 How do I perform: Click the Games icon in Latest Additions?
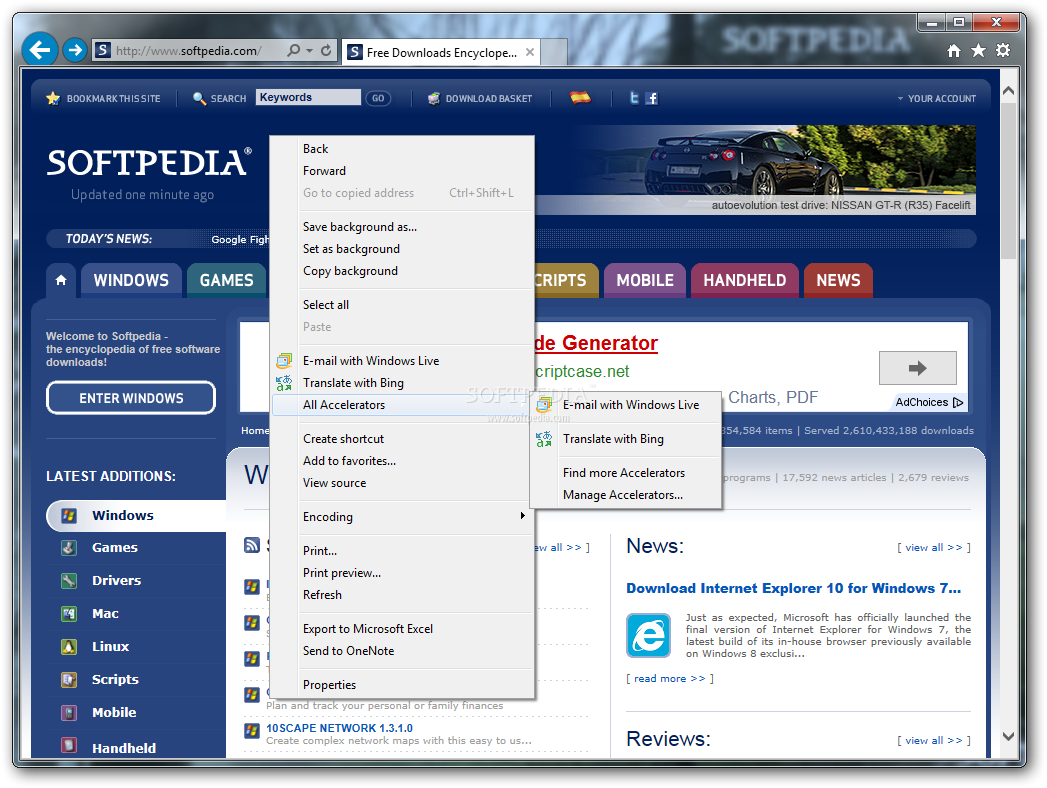click(69, 548)
